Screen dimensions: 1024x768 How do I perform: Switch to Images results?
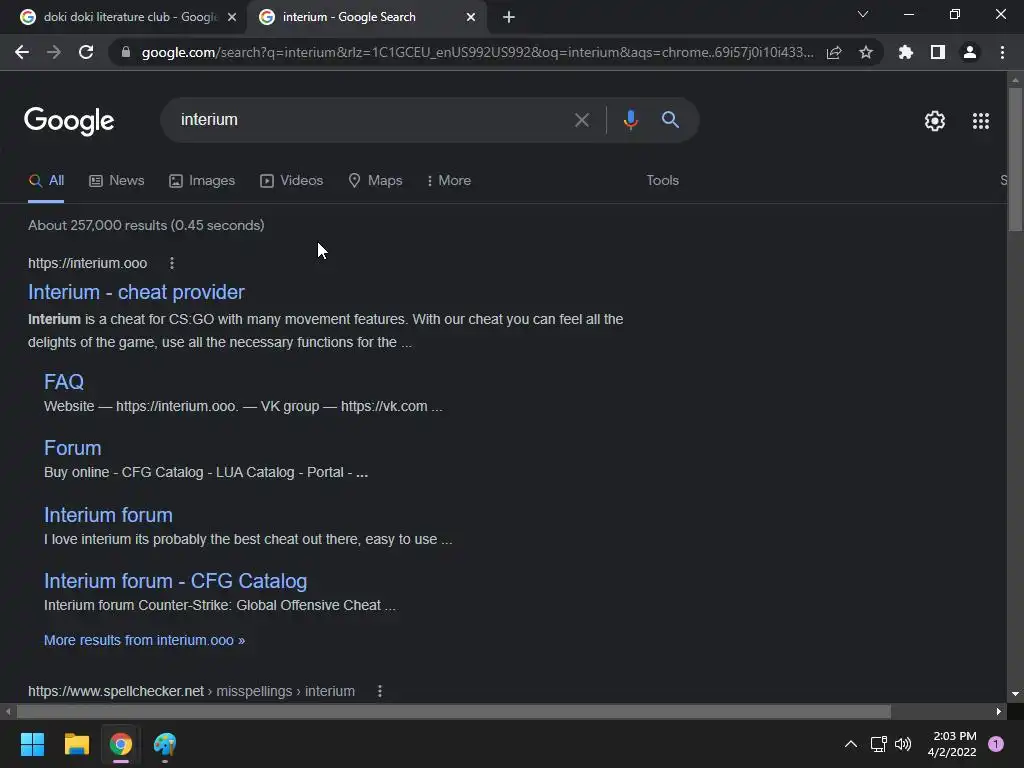pos(202,180)
